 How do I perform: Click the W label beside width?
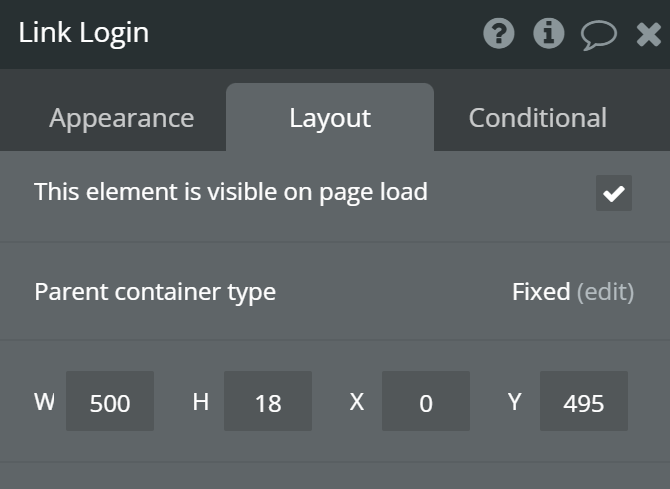tap(44, 402)
